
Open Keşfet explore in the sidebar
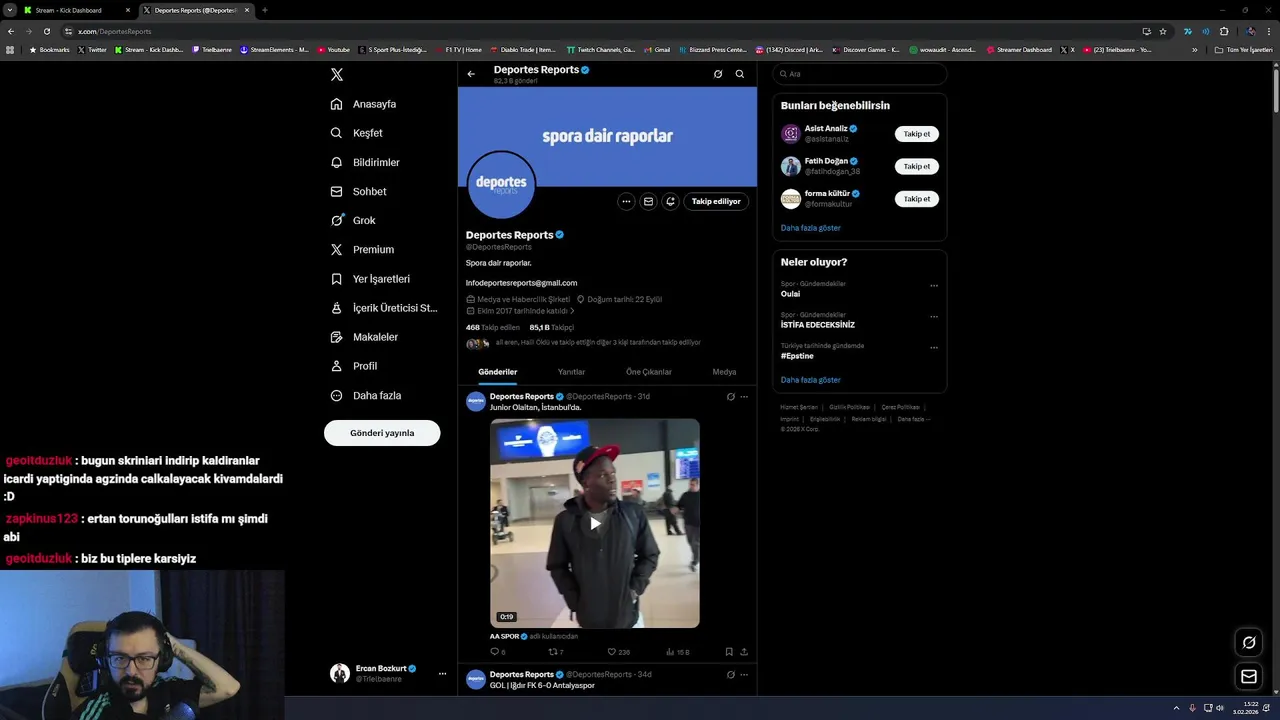point(357,133)
